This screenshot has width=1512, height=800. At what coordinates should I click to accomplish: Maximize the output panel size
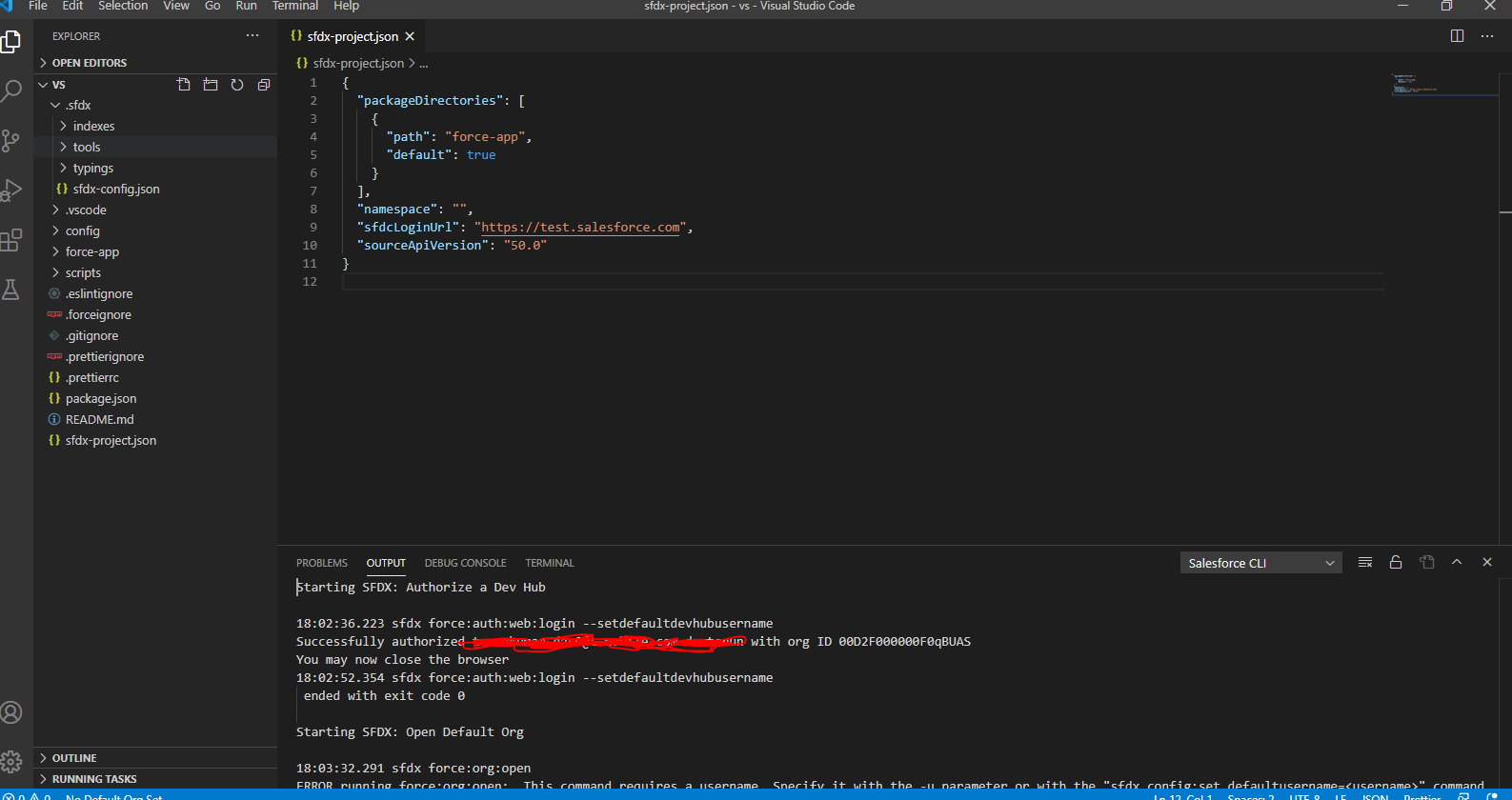click(1457, 563)
